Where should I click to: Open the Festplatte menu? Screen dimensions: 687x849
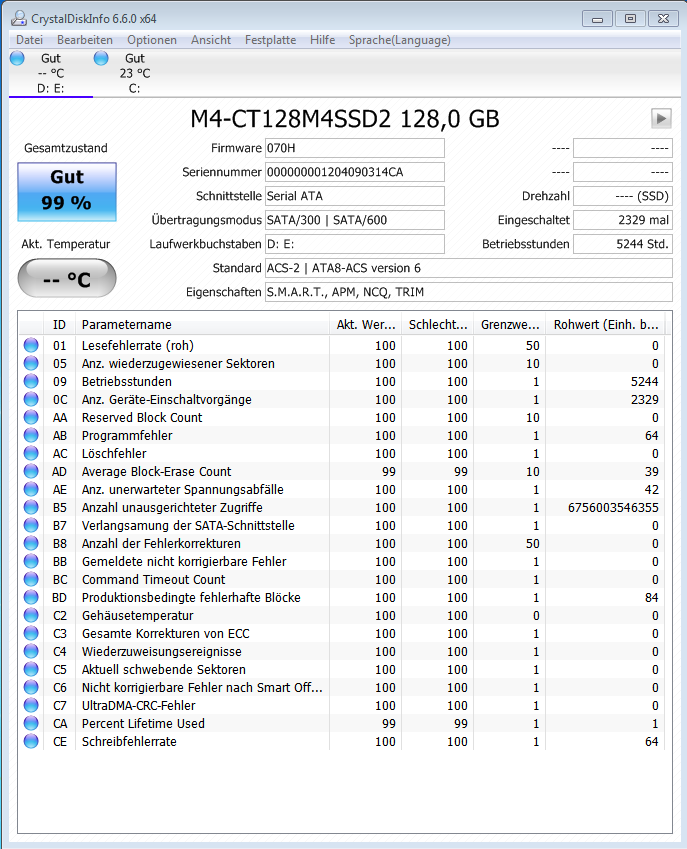(x=271, y=40)
